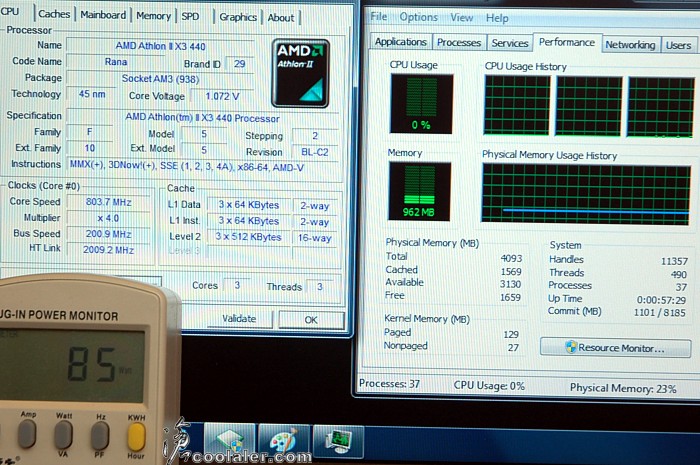Click the status bar 'Physical Memory: 23%'
The image size is (700, 465).
623,388
